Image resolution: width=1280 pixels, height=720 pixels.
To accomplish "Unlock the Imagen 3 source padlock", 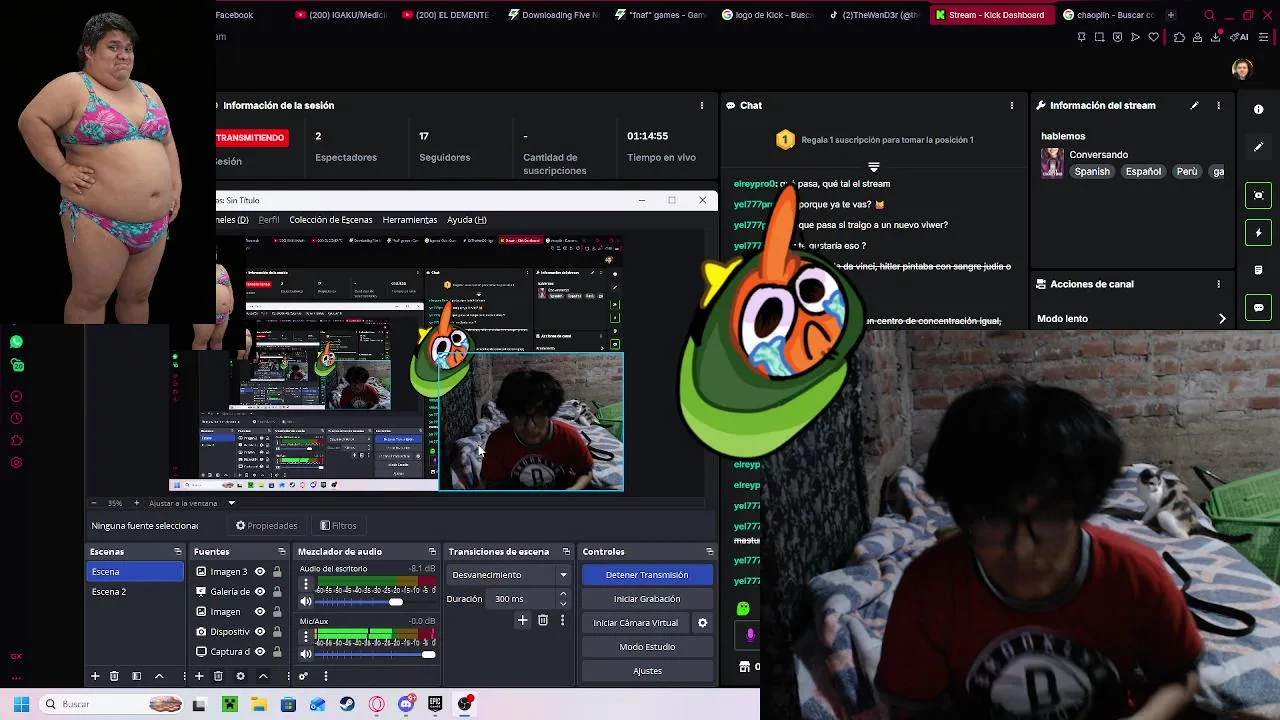I will [277, 572].
